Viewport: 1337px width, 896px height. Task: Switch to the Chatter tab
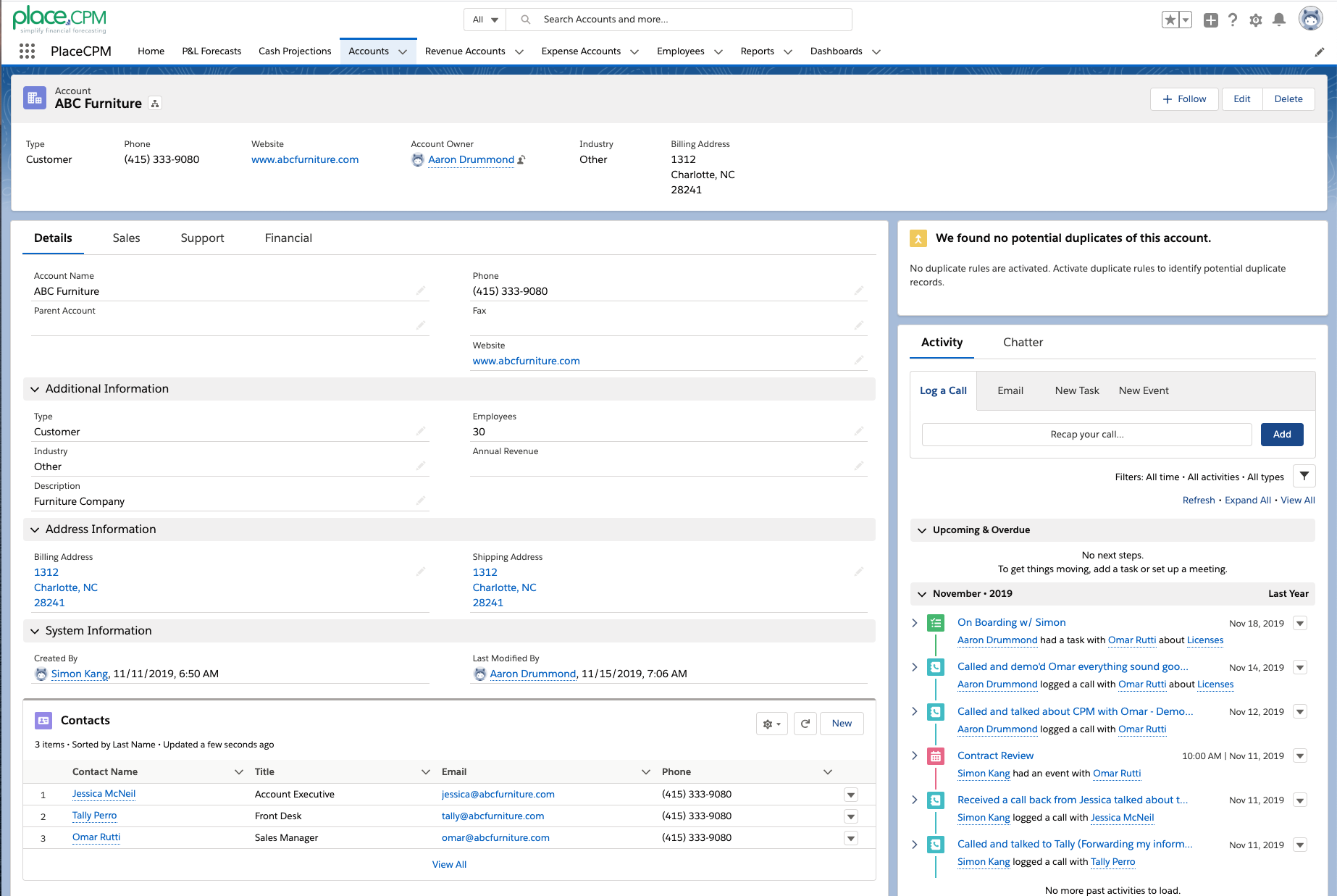coord(1023,343)
